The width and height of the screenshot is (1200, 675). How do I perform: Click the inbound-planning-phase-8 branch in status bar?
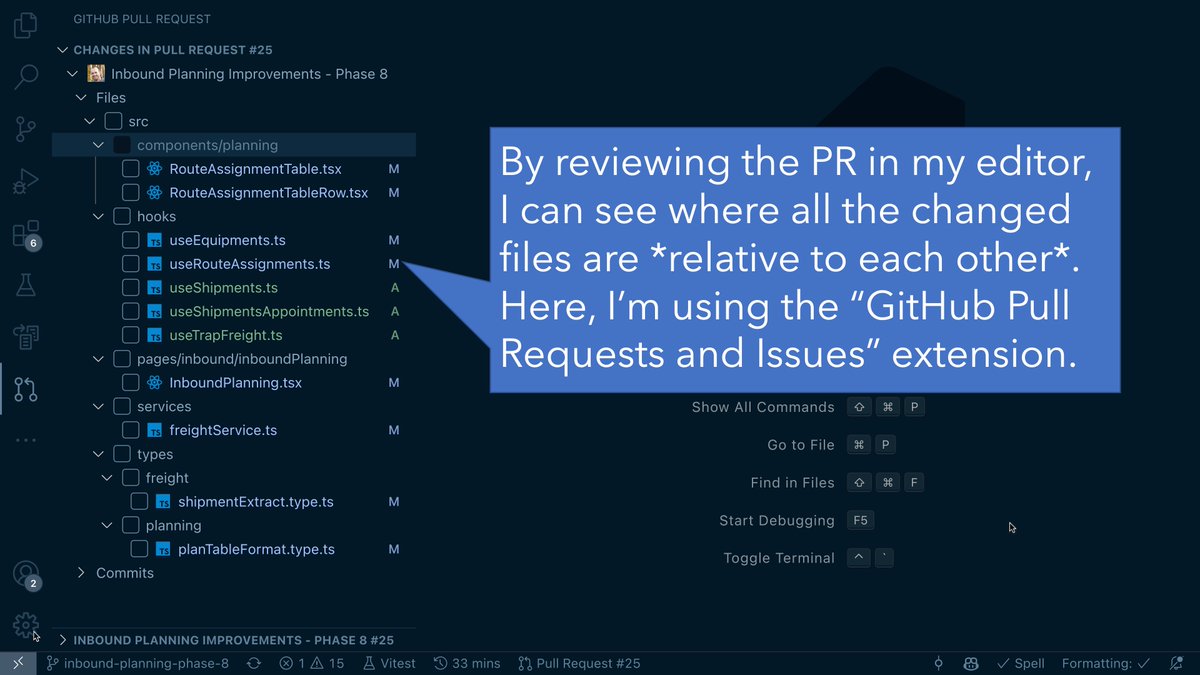(x=138, y=663)
